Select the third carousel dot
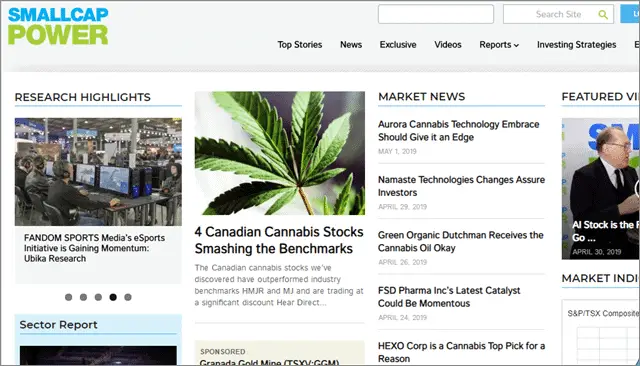 click(98, 297)
